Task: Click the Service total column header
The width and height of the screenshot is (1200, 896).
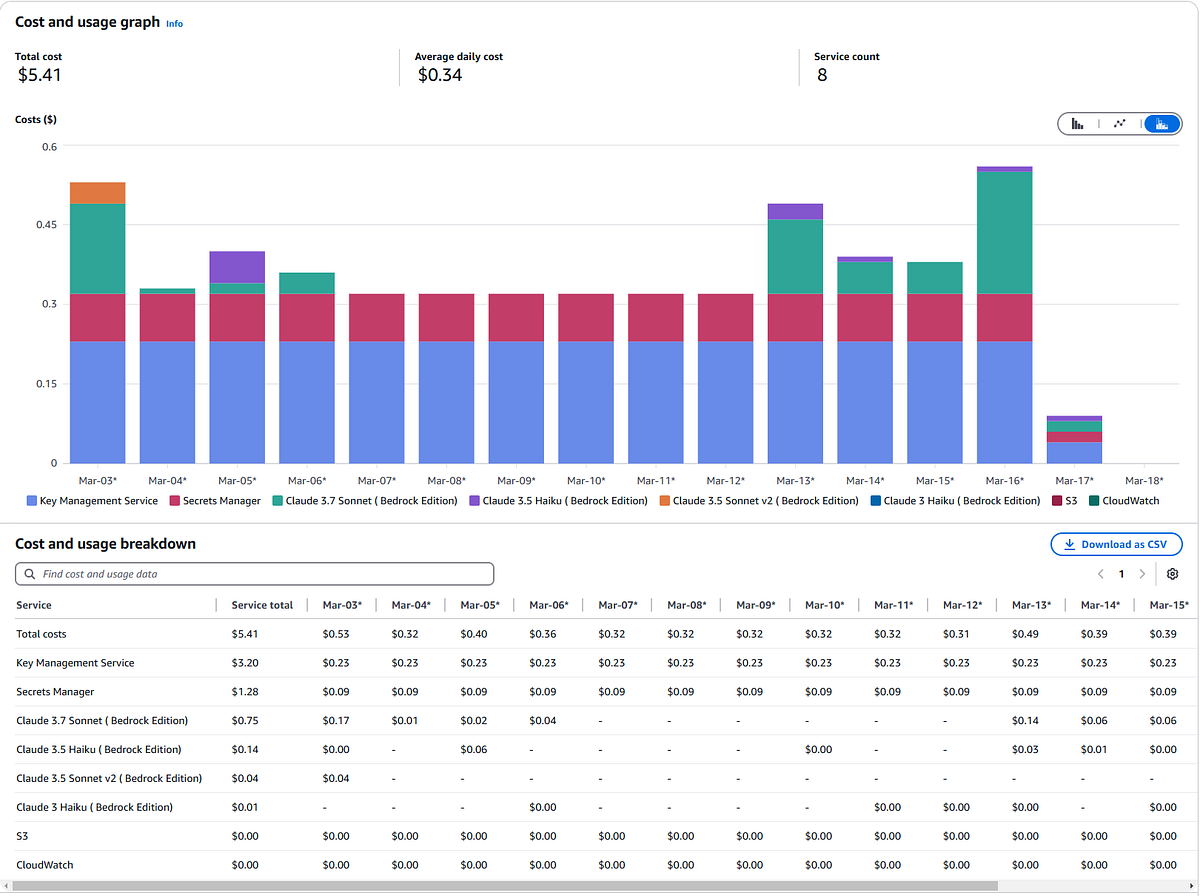Action: pyautogui.click(x=262, y=605)
